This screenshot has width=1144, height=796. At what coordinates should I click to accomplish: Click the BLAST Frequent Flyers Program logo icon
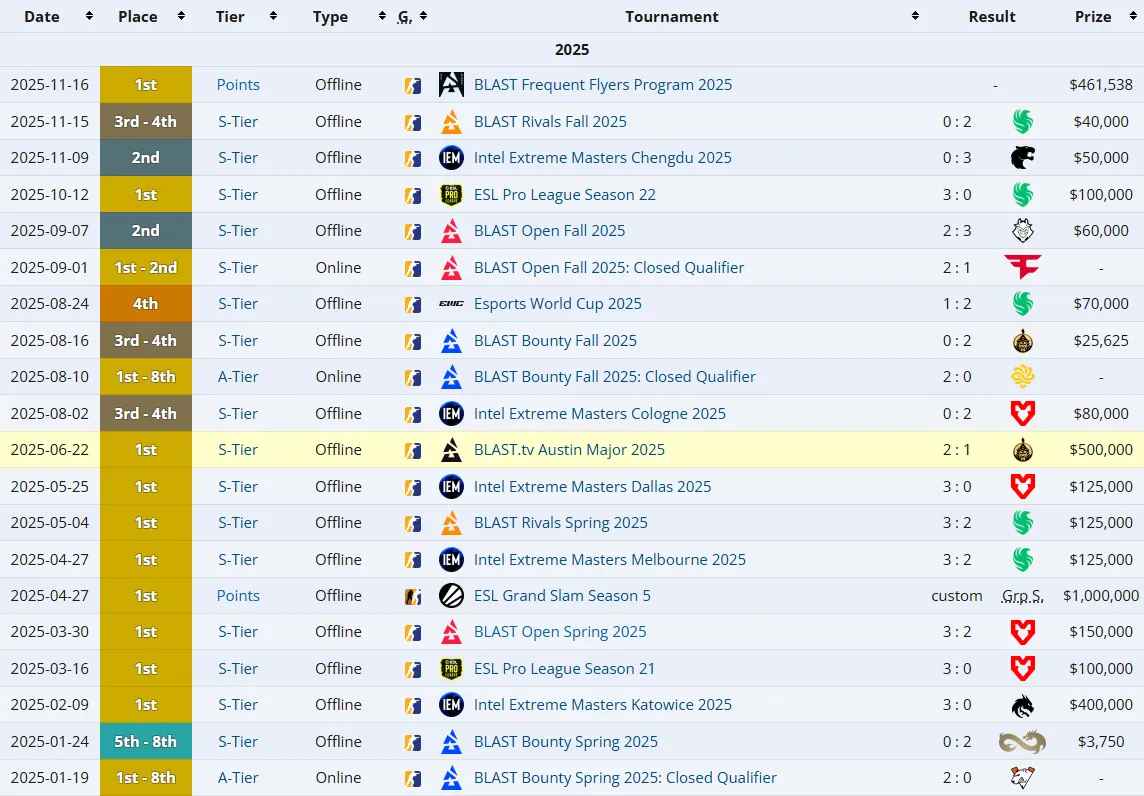(x=451, y=85)
